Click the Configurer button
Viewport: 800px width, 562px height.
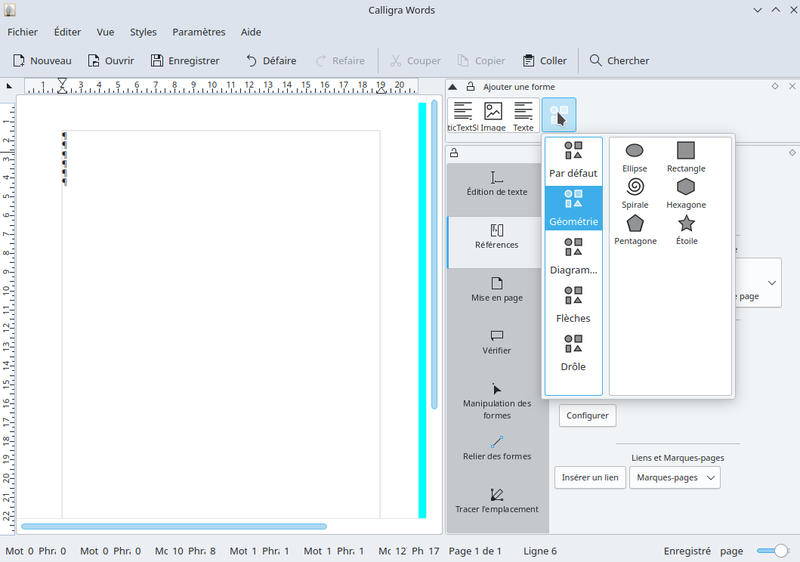[x=587, y=415]
